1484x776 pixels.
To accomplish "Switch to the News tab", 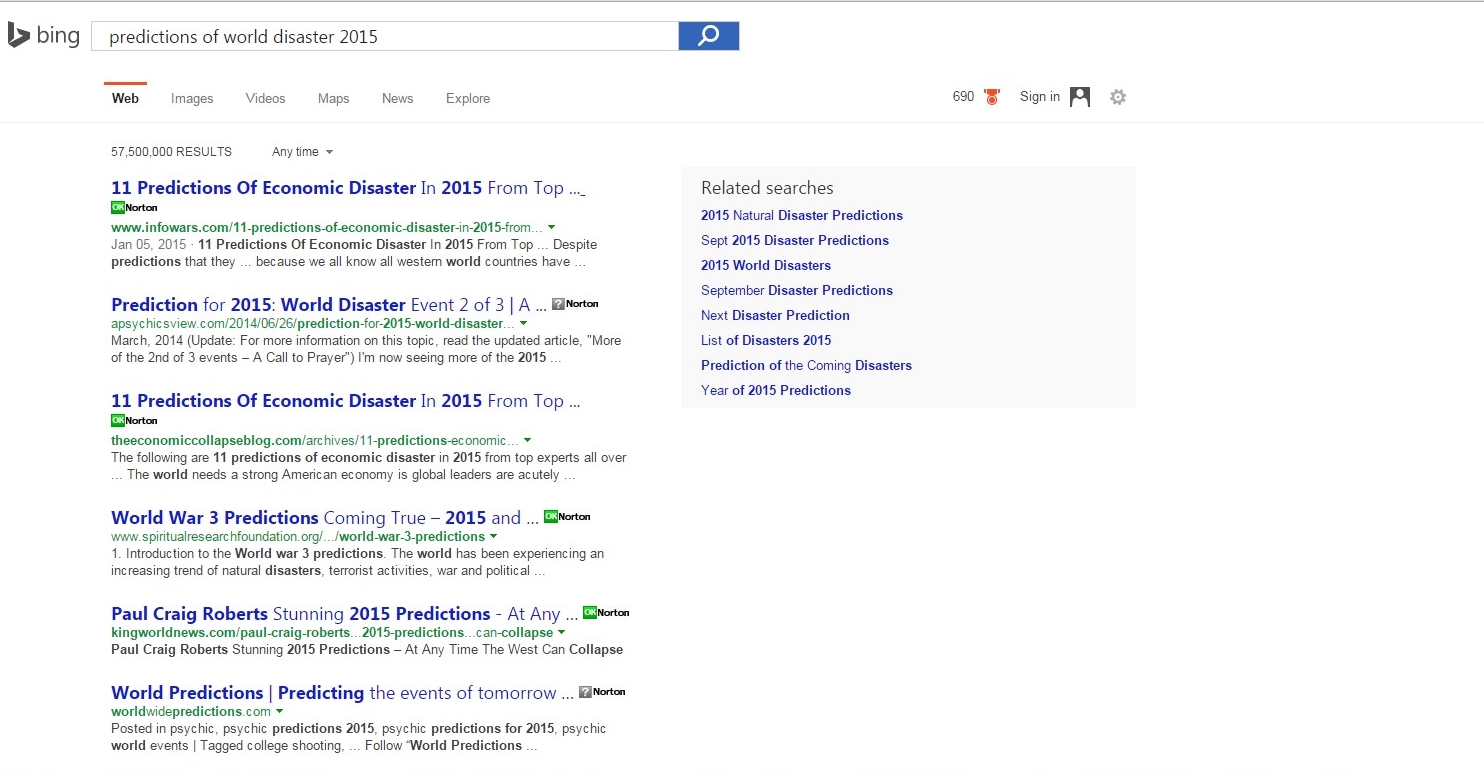I will tap(397, 98).
